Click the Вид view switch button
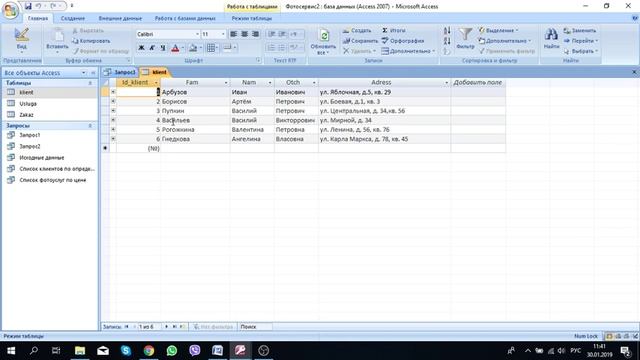This screenshot has width=640, height=360. point(22,40)
